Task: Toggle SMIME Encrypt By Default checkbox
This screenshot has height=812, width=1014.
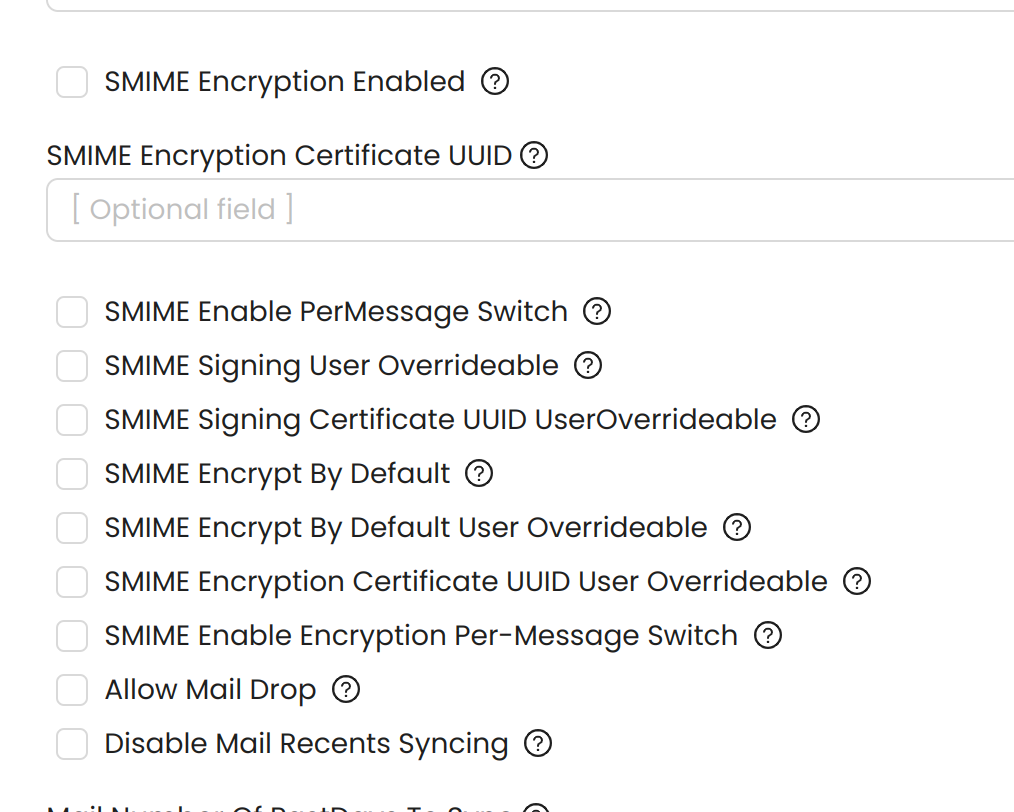Action: click(x=72, y=474)
